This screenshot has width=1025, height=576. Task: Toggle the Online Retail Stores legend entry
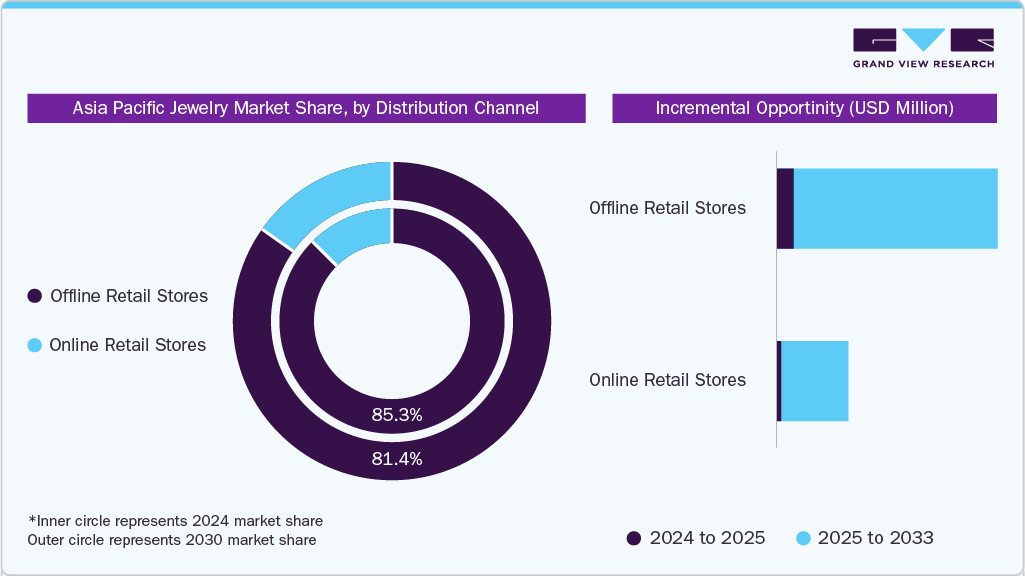pos(126,345)
